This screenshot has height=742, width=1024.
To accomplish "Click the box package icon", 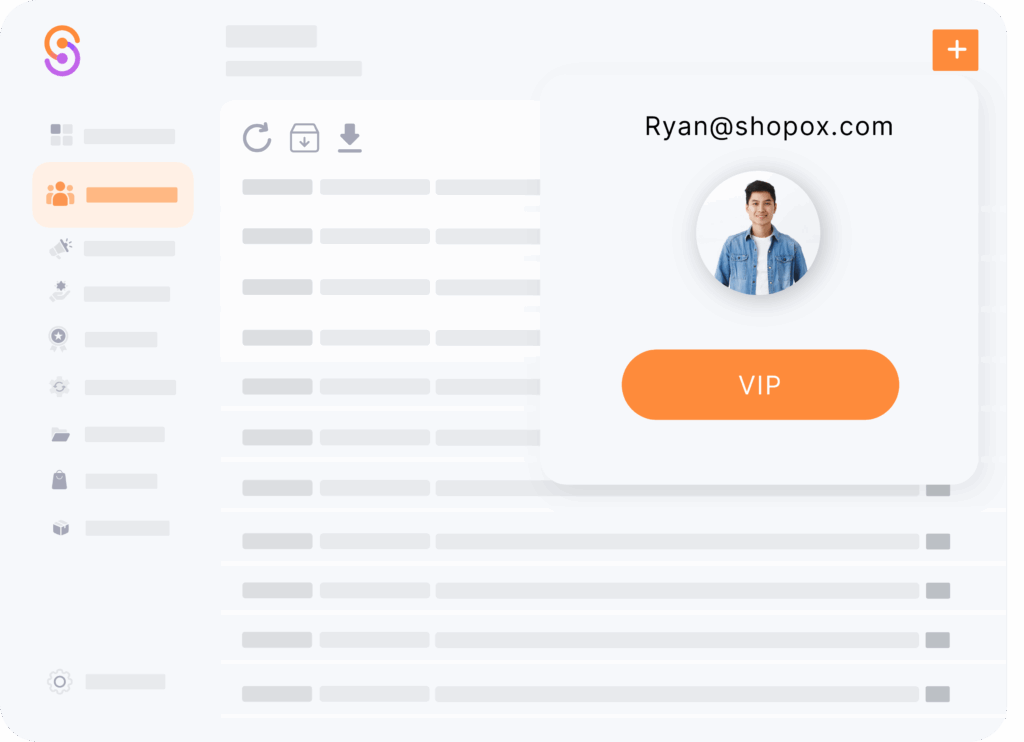I will pos(61,527).
